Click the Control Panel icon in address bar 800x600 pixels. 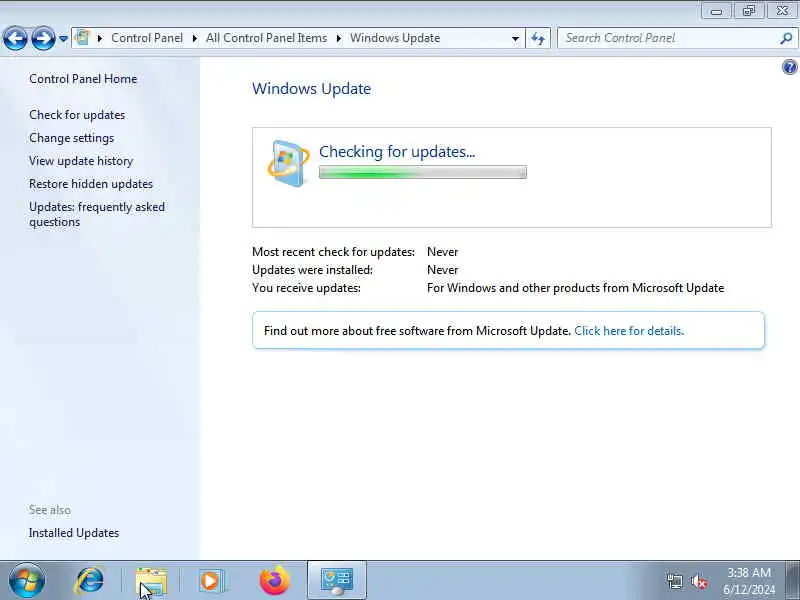(82, 38)
